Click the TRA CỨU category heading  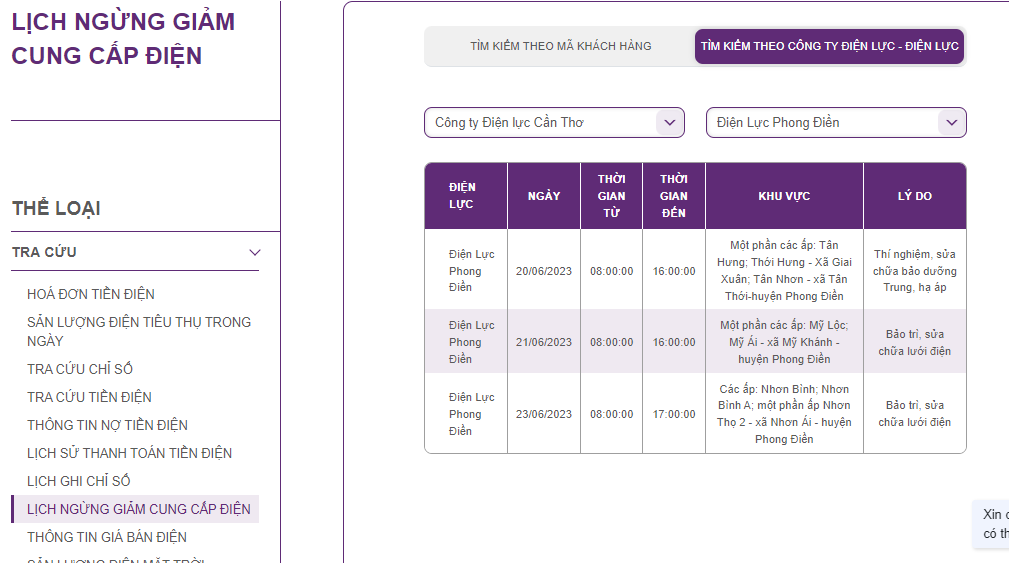tap(44, 252)
